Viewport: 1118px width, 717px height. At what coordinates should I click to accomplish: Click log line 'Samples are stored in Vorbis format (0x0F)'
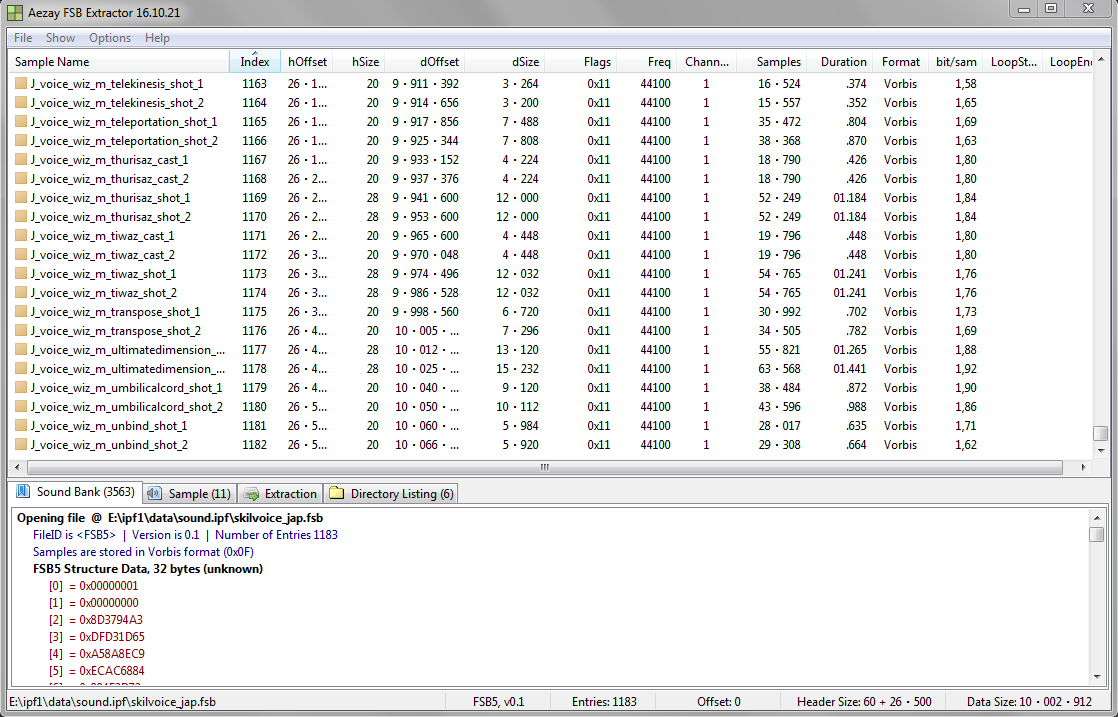pyautogui.click(x=143, y=552)
